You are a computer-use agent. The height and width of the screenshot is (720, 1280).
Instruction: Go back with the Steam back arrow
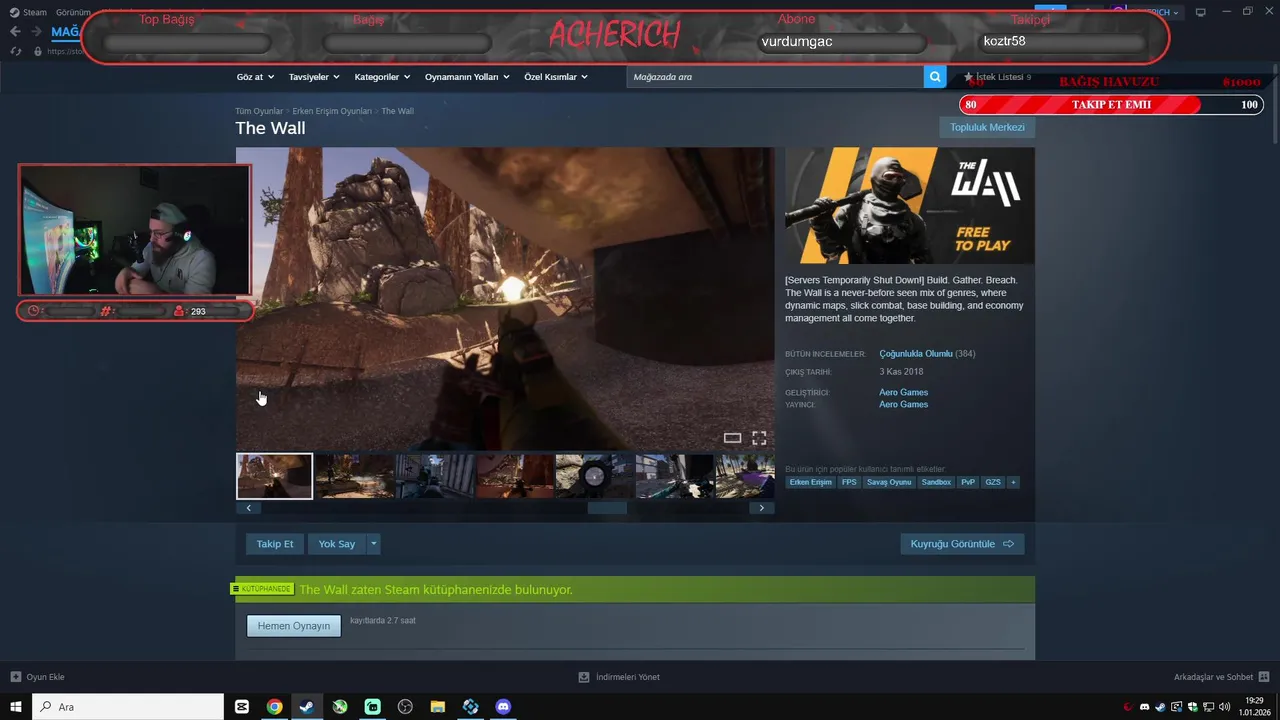pos(15,32)
